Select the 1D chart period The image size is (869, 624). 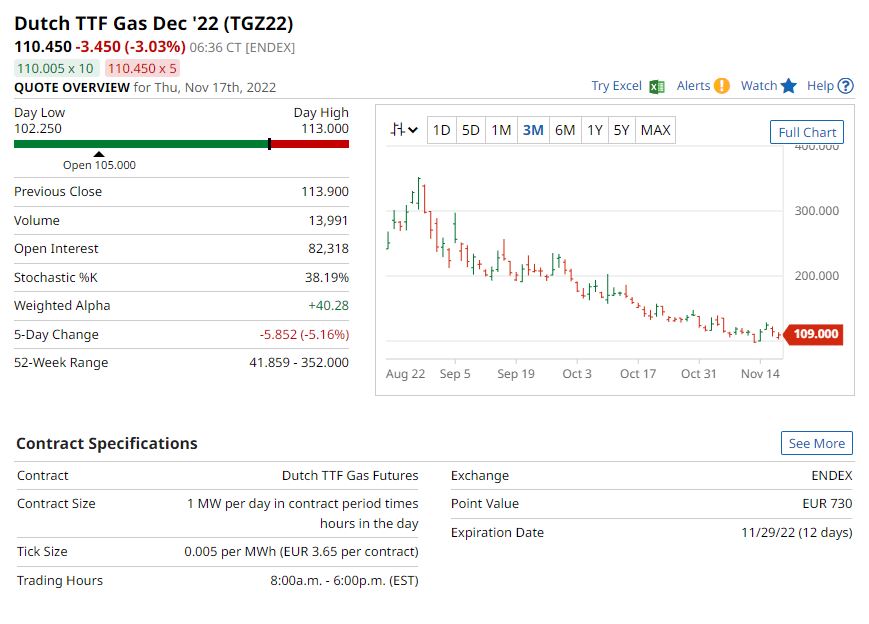click(441, 130)
